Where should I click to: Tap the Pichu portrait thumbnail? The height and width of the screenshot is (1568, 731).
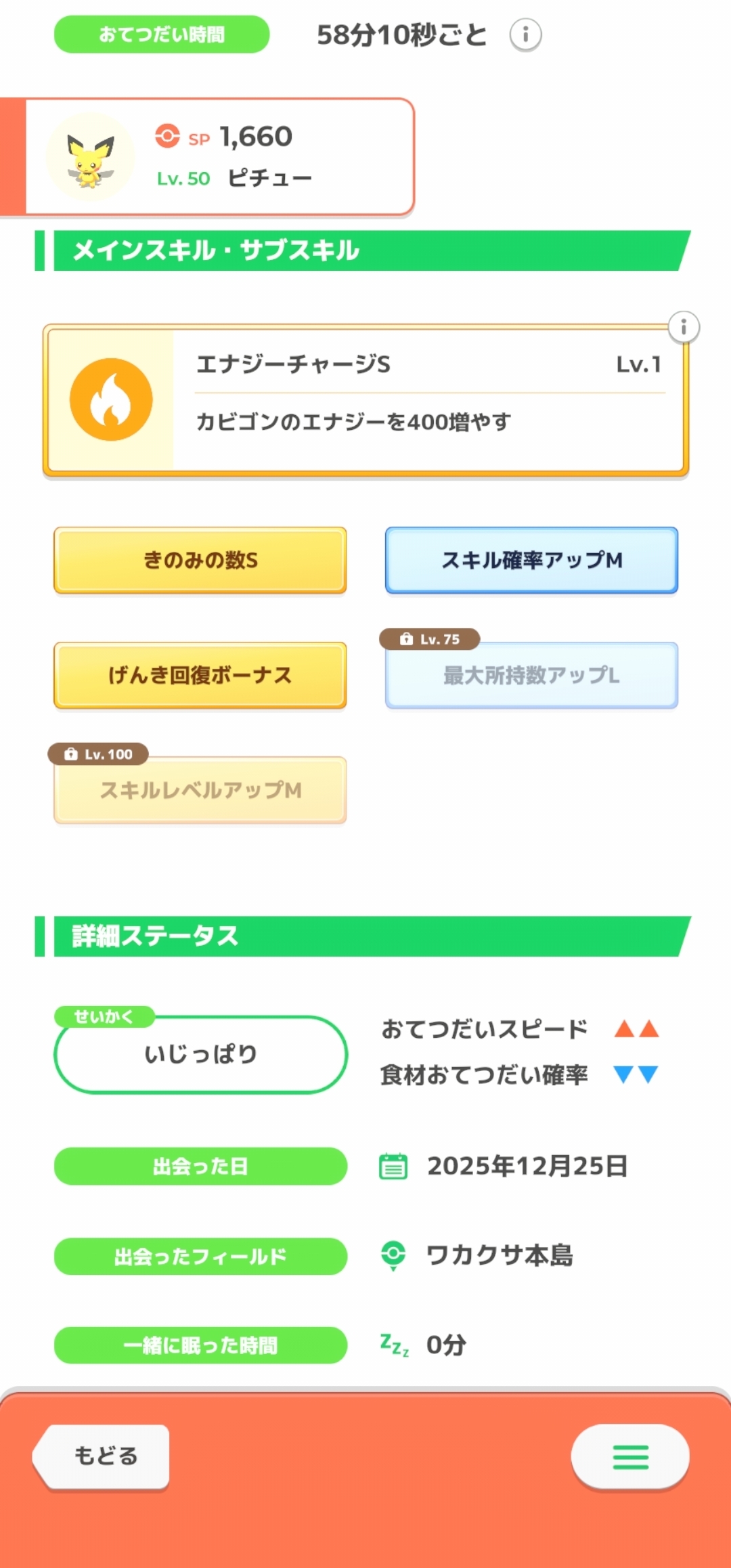coord(90,158)
